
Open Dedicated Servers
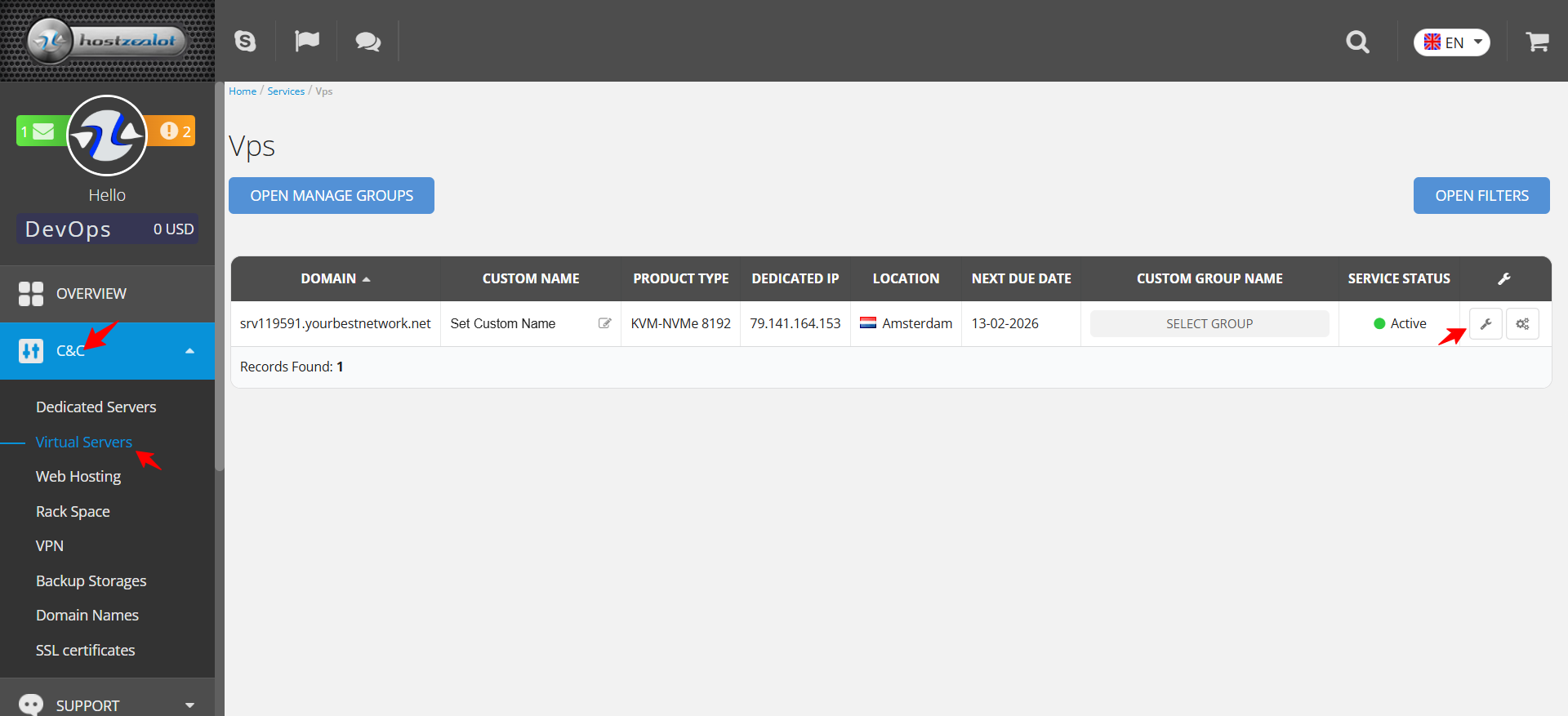coord(96,407)
